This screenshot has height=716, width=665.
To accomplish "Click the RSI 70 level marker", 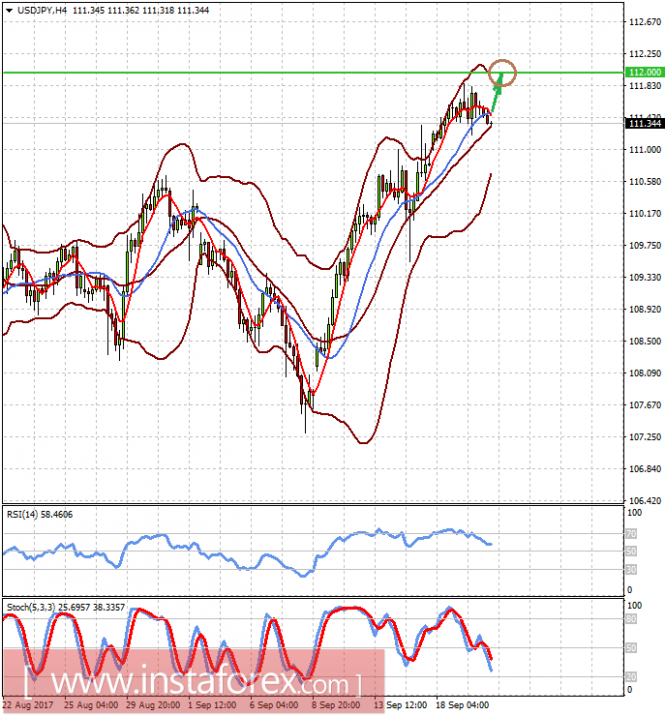I will pyautogui.click(x=631, y=533).
